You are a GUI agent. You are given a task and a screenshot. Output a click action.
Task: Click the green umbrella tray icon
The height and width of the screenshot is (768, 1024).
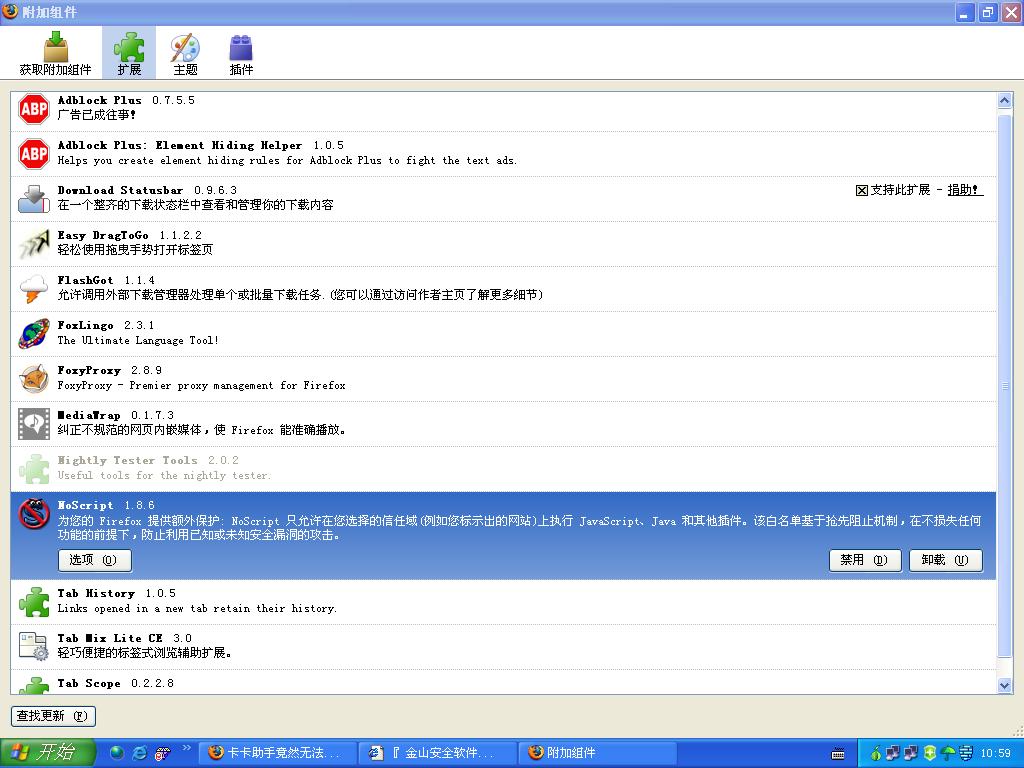coord(948,753)
